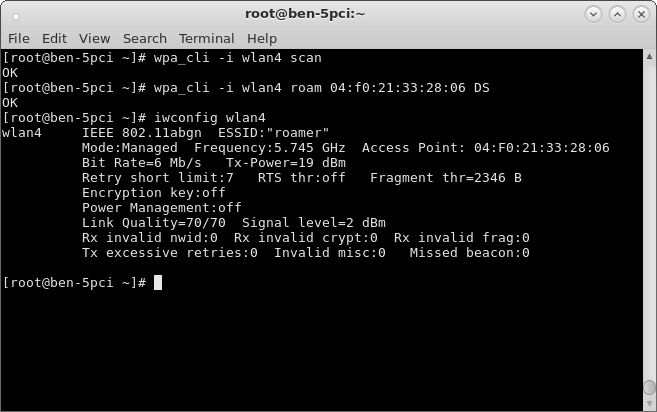Open the Search menu
Viewport: 657px width, 412px height.
pyautogui.click(x=145, y=39)
